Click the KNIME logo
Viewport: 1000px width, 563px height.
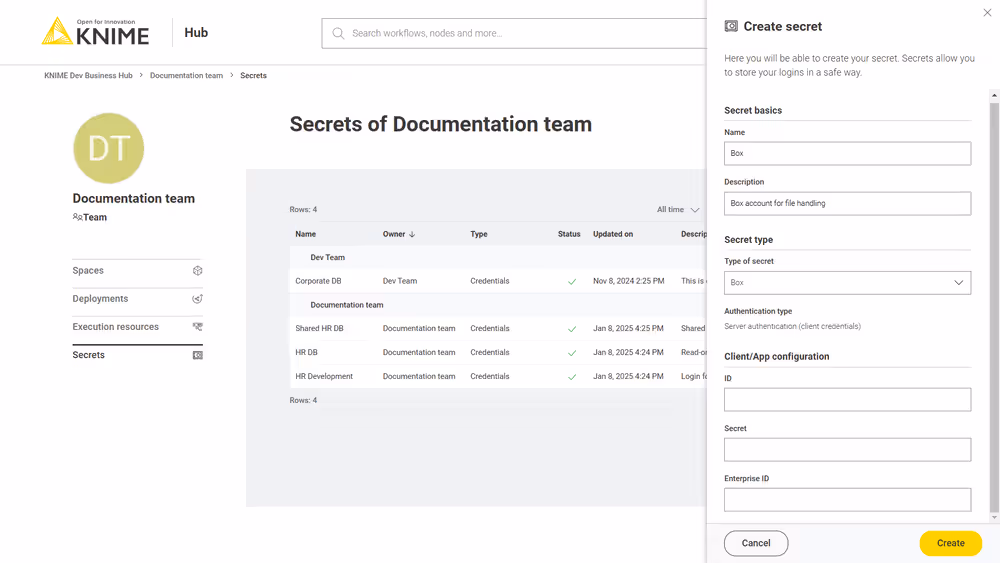[x=96, y=31]
